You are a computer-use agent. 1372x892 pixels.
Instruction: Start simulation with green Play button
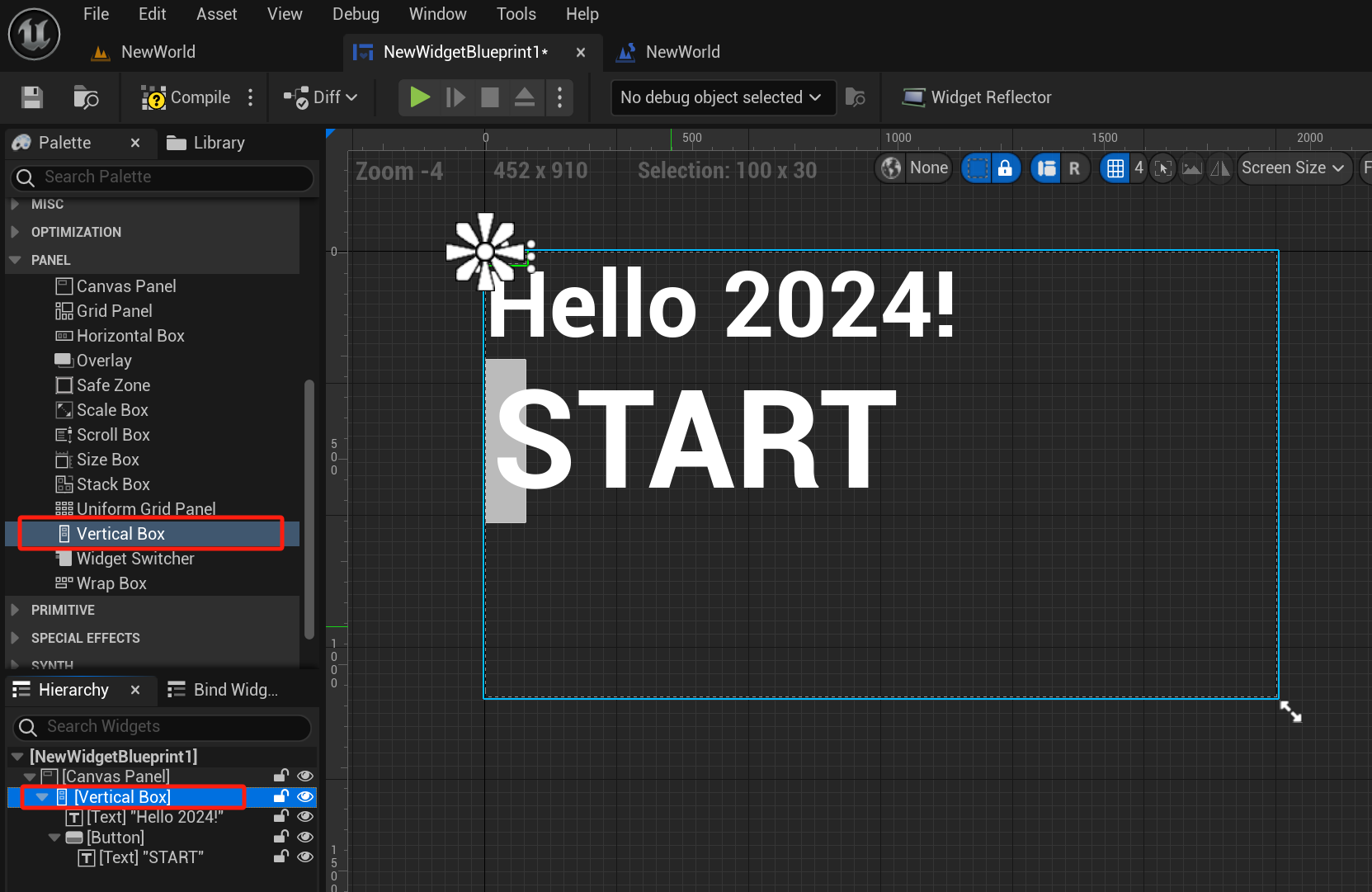point(420,97)
